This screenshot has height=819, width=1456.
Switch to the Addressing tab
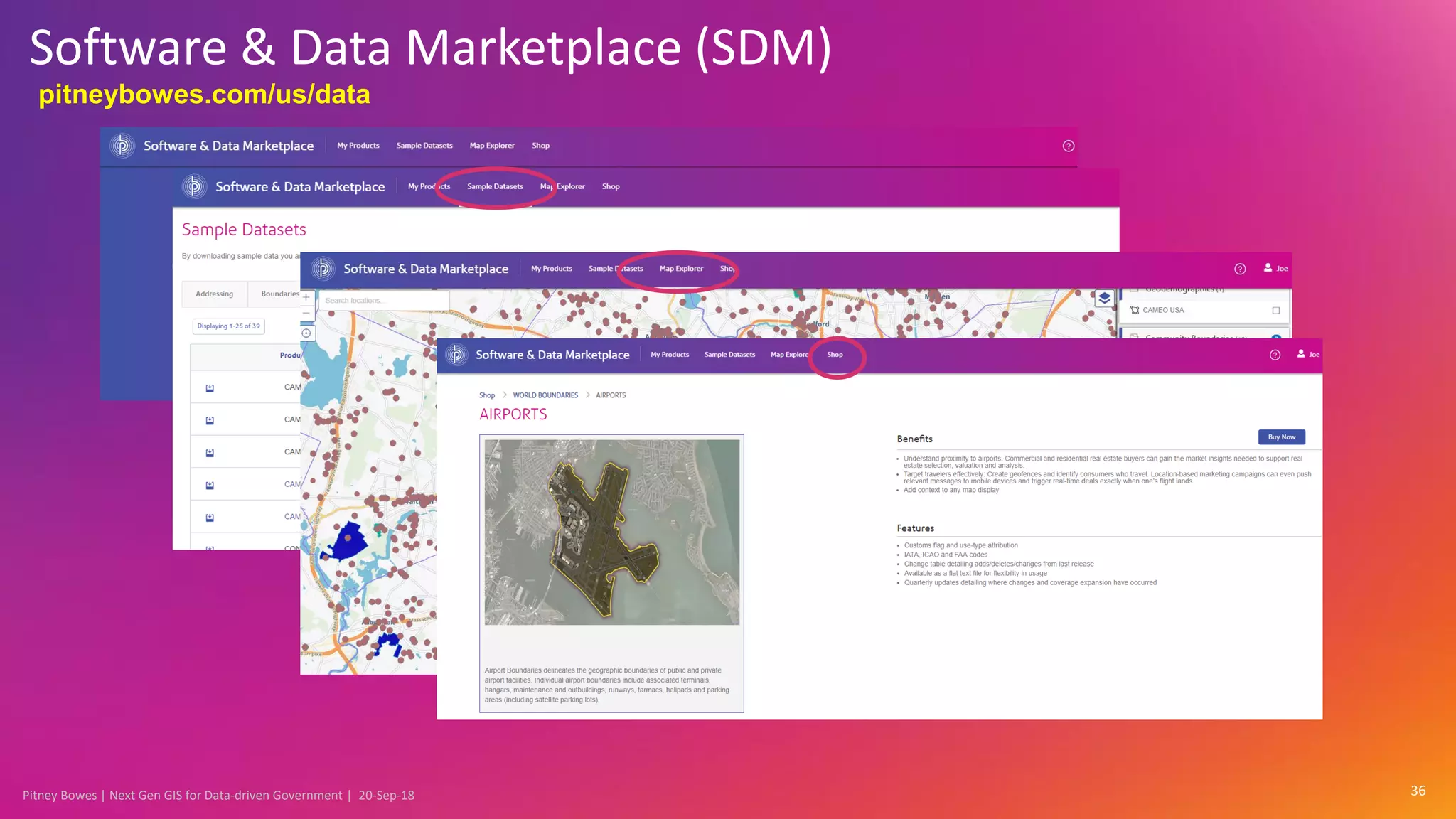(x=214, y=294)
